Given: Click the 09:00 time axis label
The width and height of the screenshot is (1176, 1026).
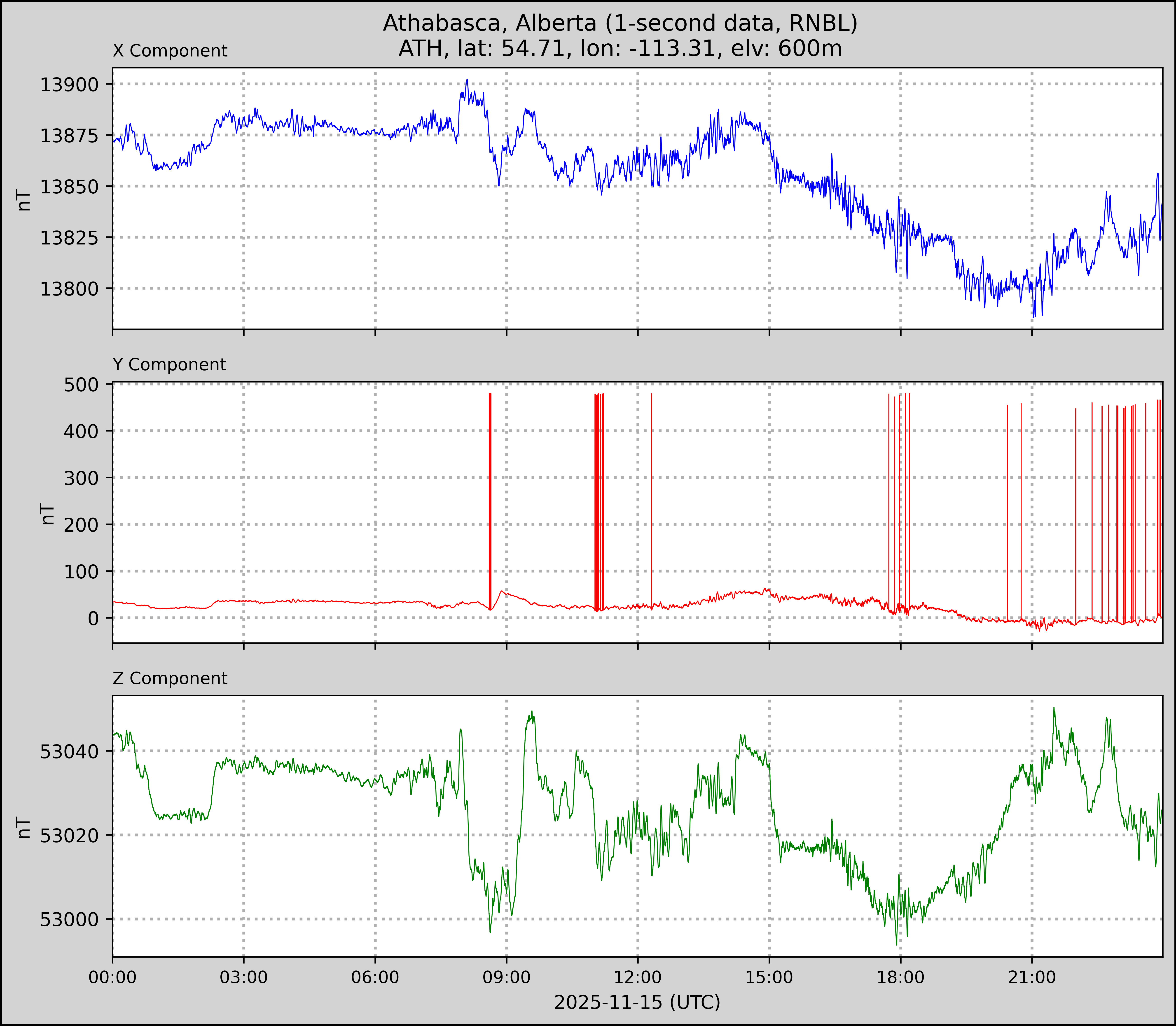Looking at the screenshot, I should click(x=506, y=977).
